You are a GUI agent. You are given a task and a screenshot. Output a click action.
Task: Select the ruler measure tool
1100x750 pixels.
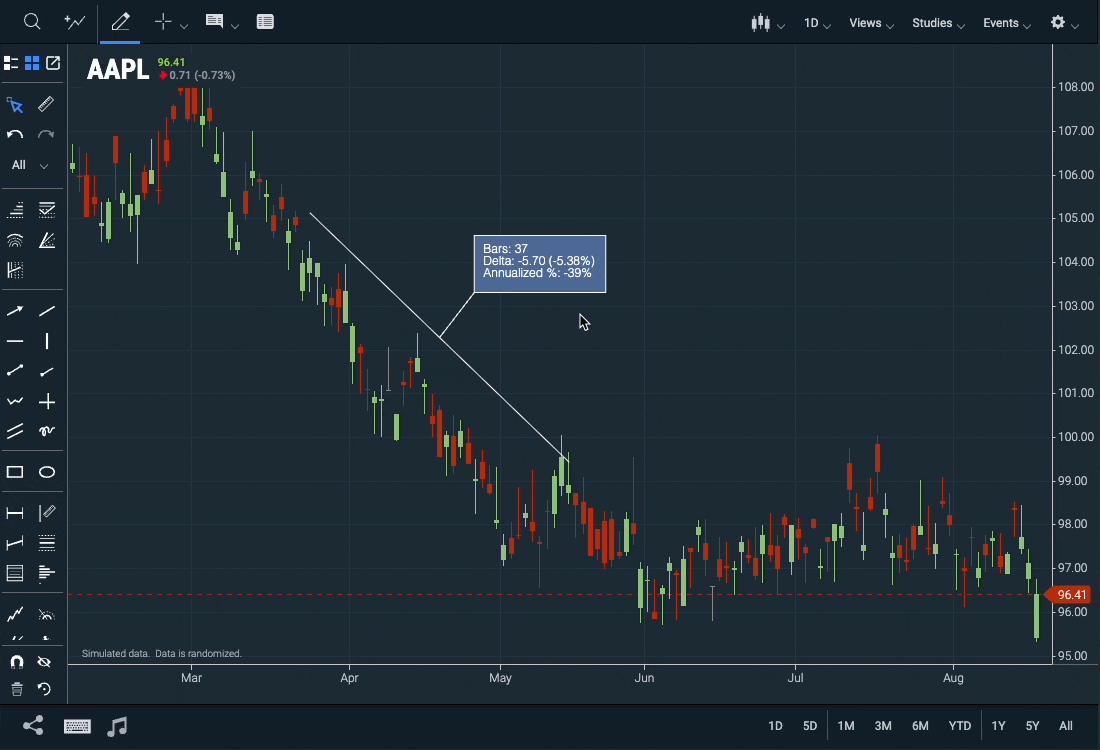click(x=46, y=105)
